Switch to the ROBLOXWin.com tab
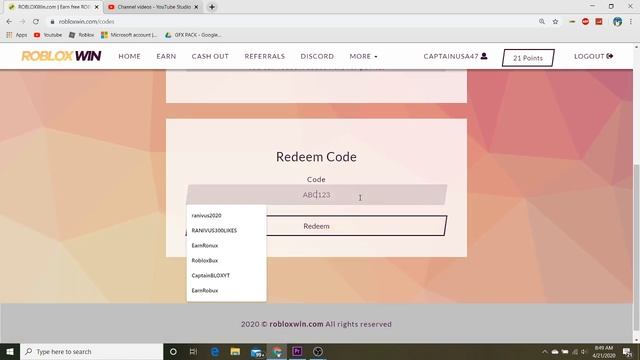 53,7
